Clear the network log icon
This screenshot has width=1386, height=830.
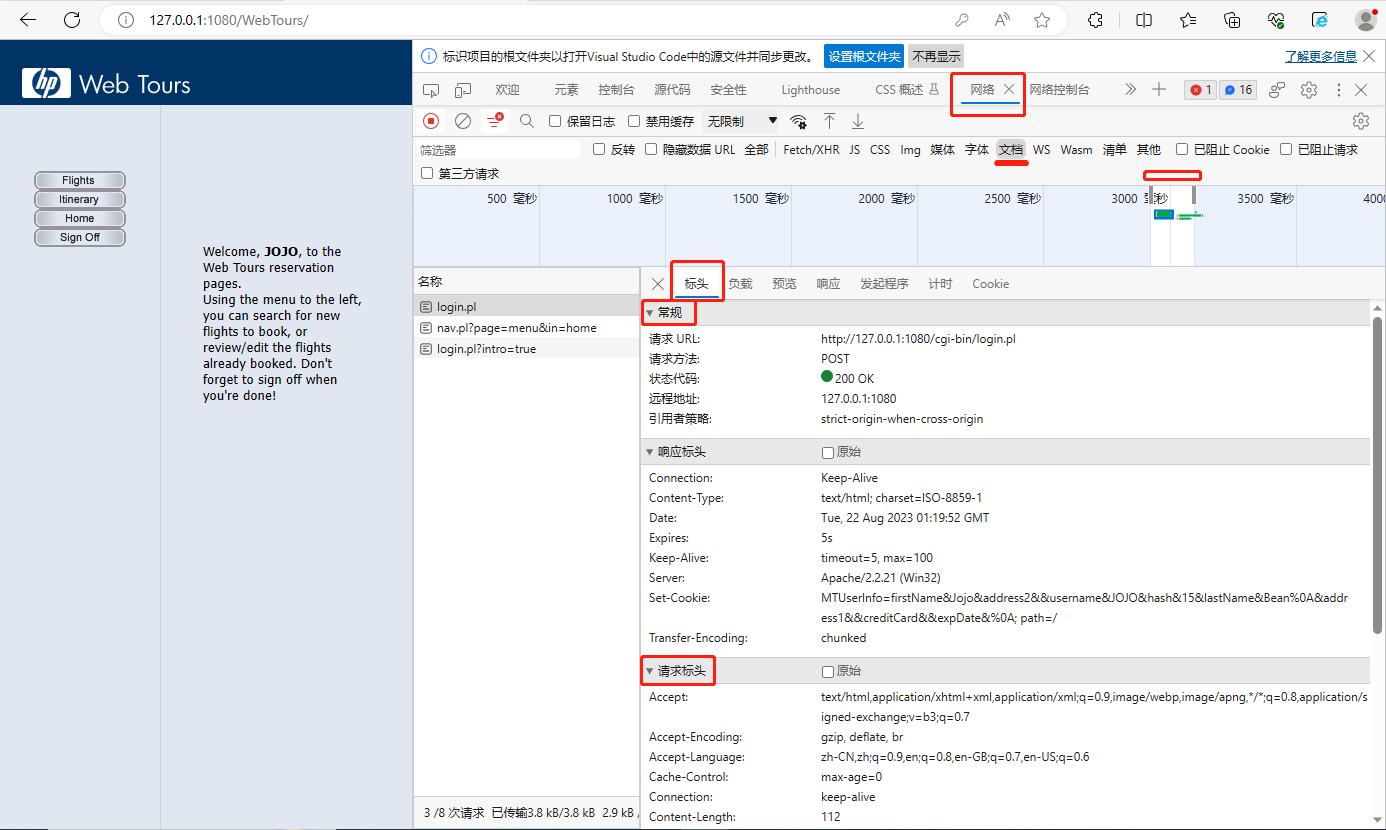[x=463, y=121]
